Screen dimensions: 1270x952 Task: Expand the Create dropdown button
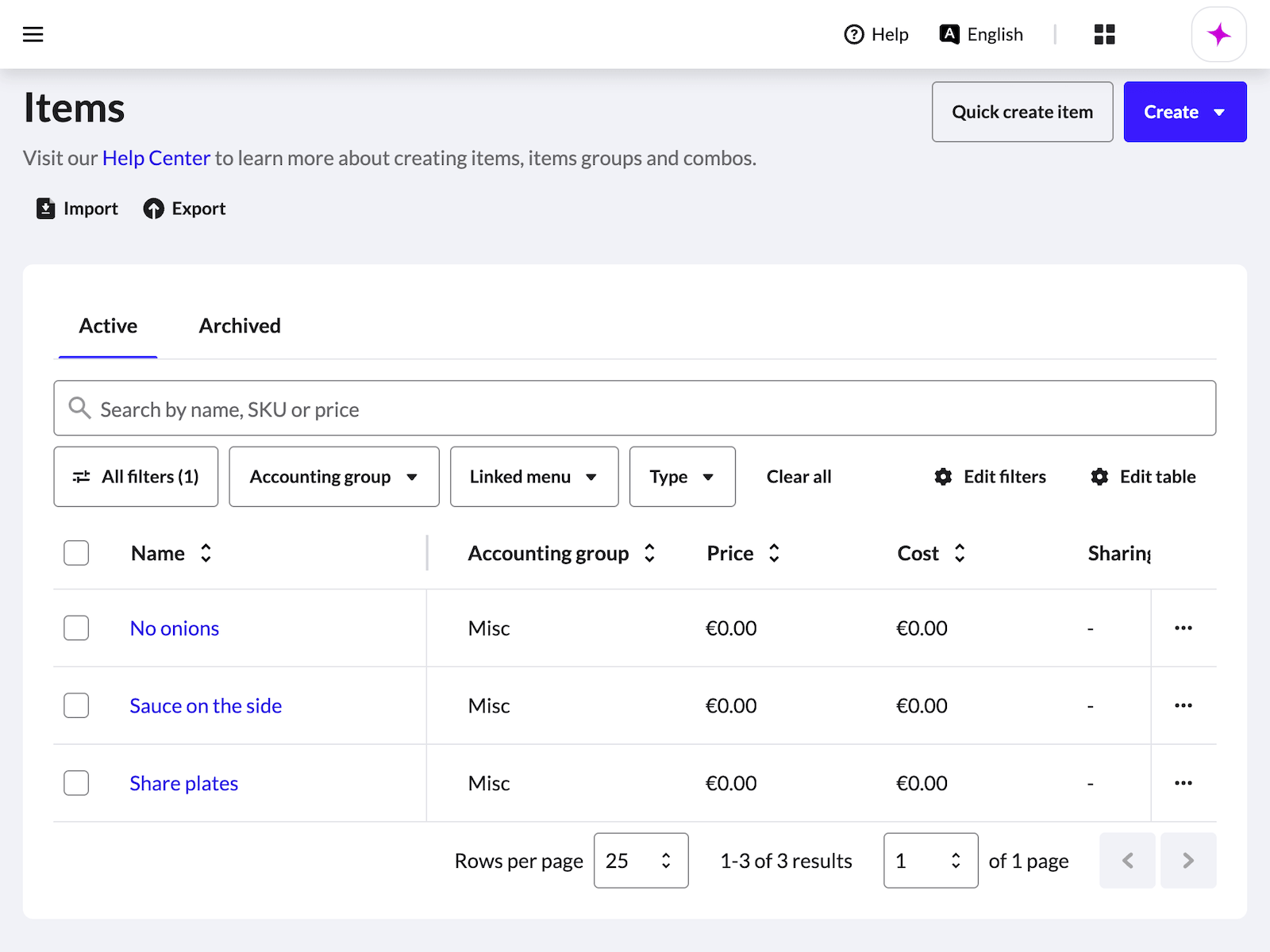point(1185,112)
